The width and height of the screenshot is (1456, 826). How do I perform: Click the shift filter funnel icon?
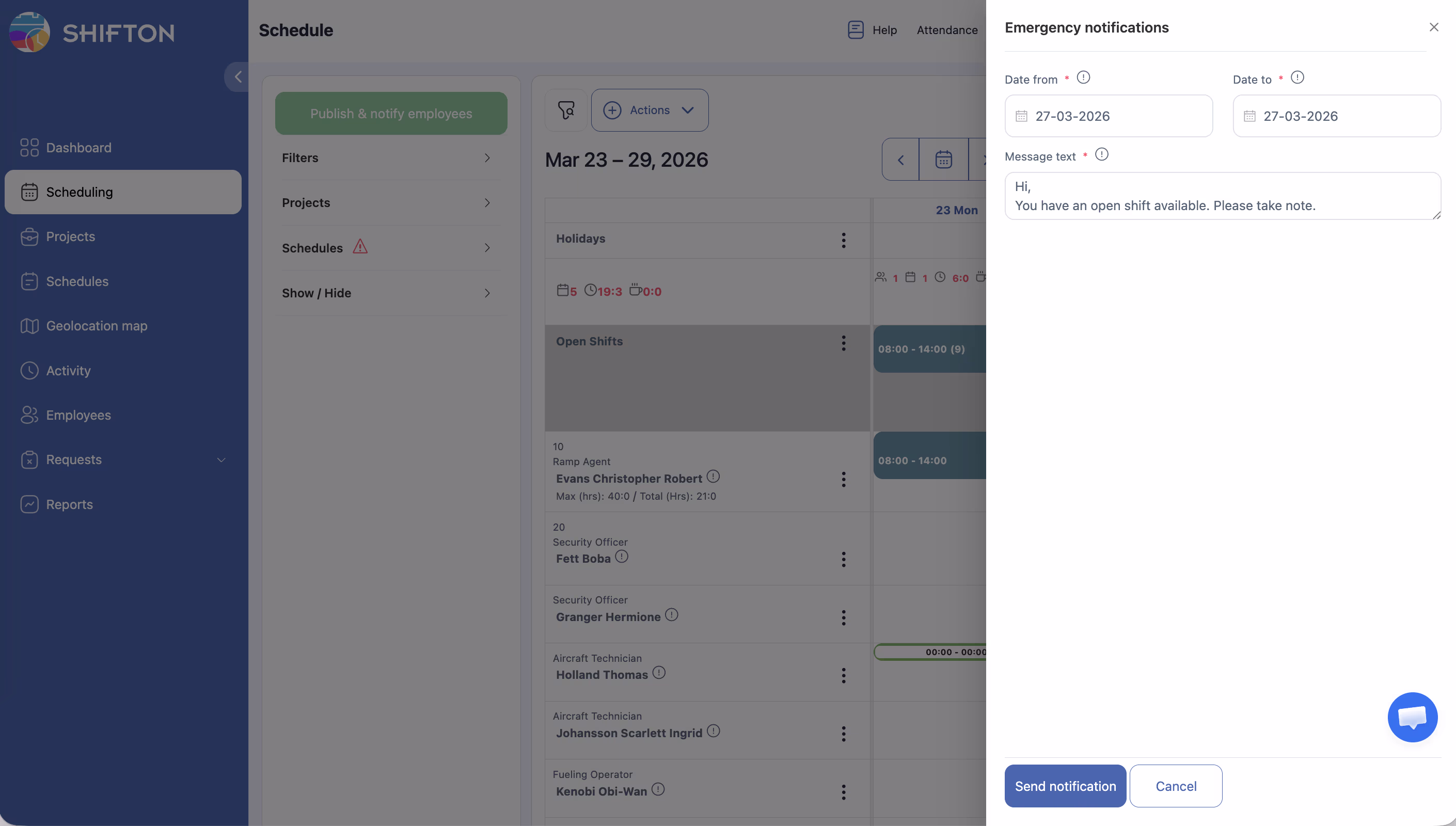[565, 110]
